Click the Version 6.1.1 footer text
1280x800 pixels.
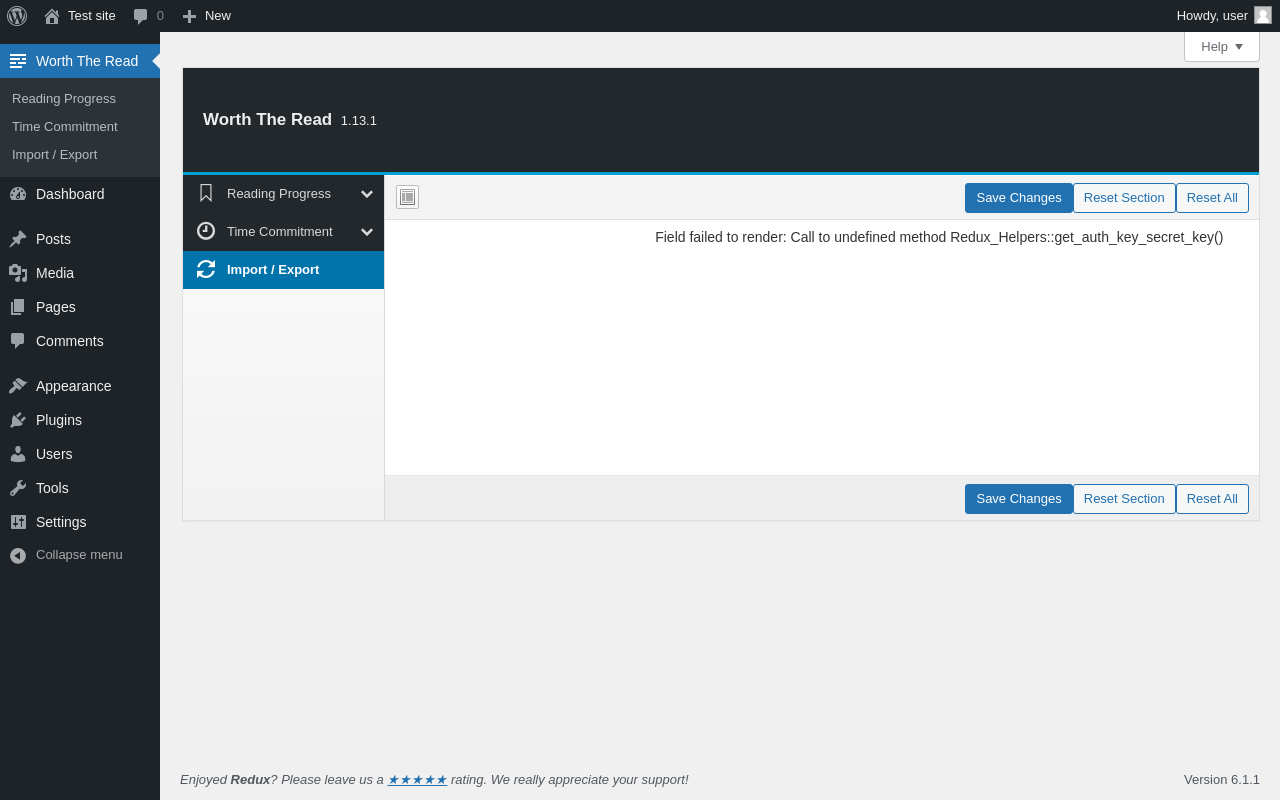[x=1222, y=780]
